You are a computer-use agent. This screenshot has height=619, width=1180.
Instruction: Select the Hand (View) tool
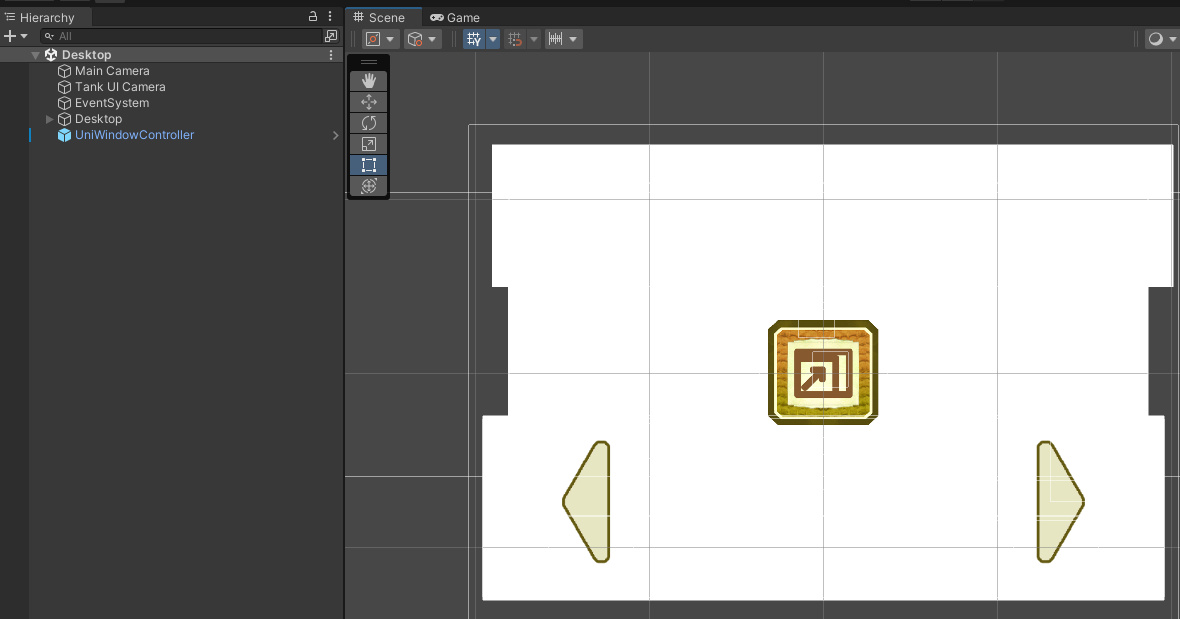tap(368, 81)
